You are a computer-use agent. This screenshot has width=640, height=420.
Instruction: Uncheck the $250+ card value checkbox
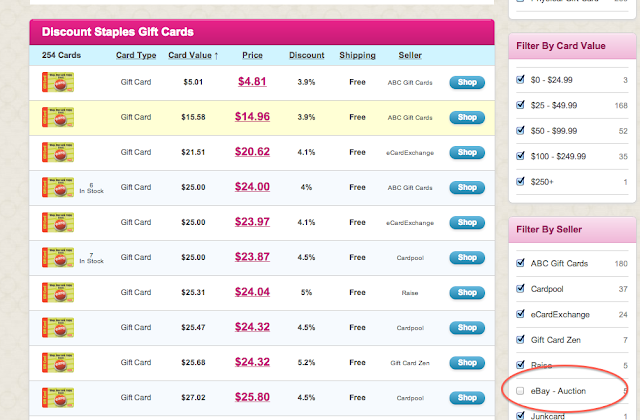[520, 181]
